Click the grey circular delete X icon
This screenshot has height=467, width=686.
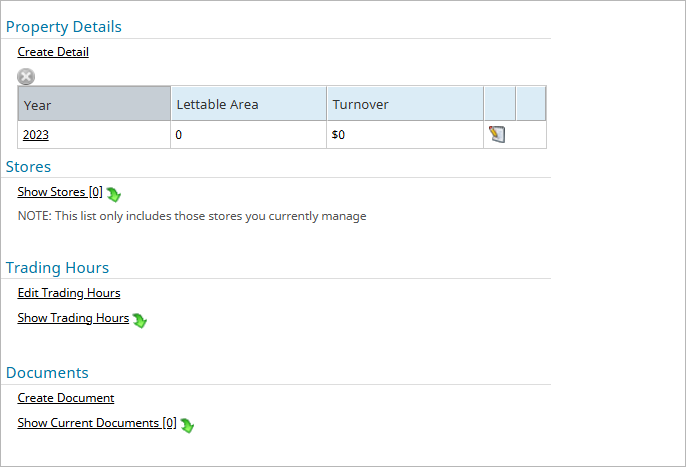pyautogui.click(x=26, y=77)
